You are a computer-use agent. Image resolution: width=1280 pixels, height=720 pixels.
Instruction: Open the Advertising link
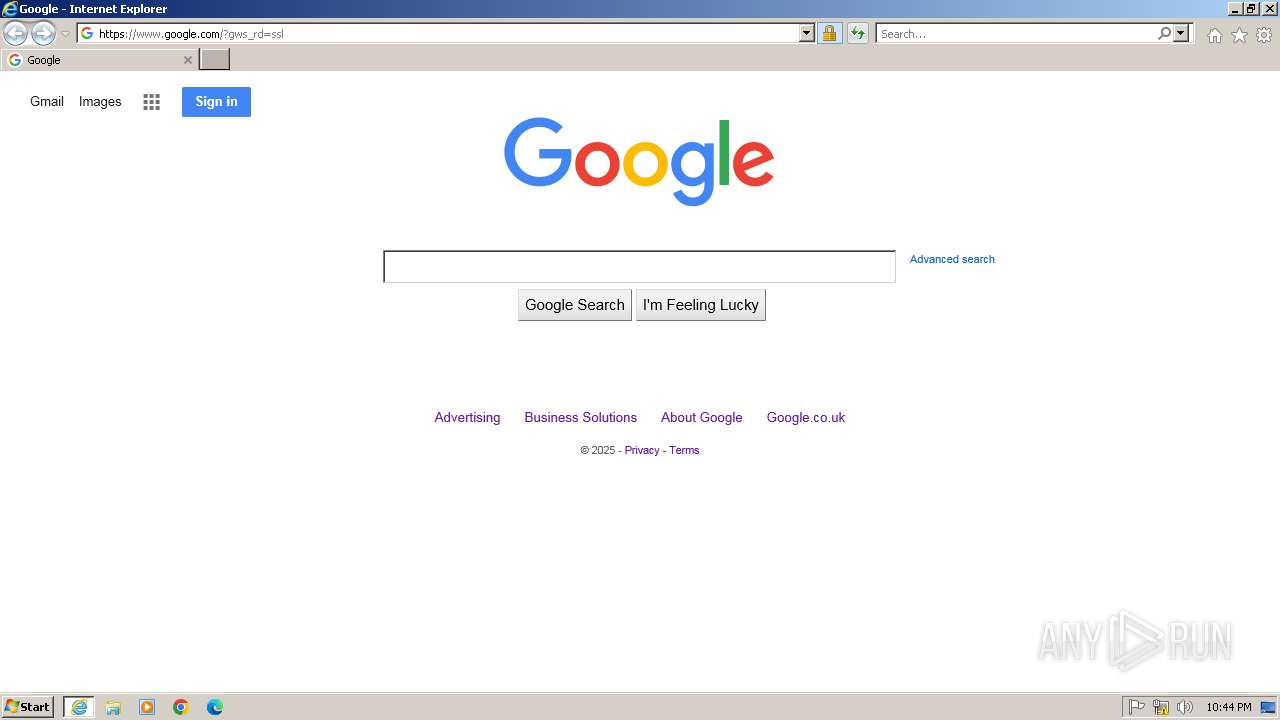467,418
